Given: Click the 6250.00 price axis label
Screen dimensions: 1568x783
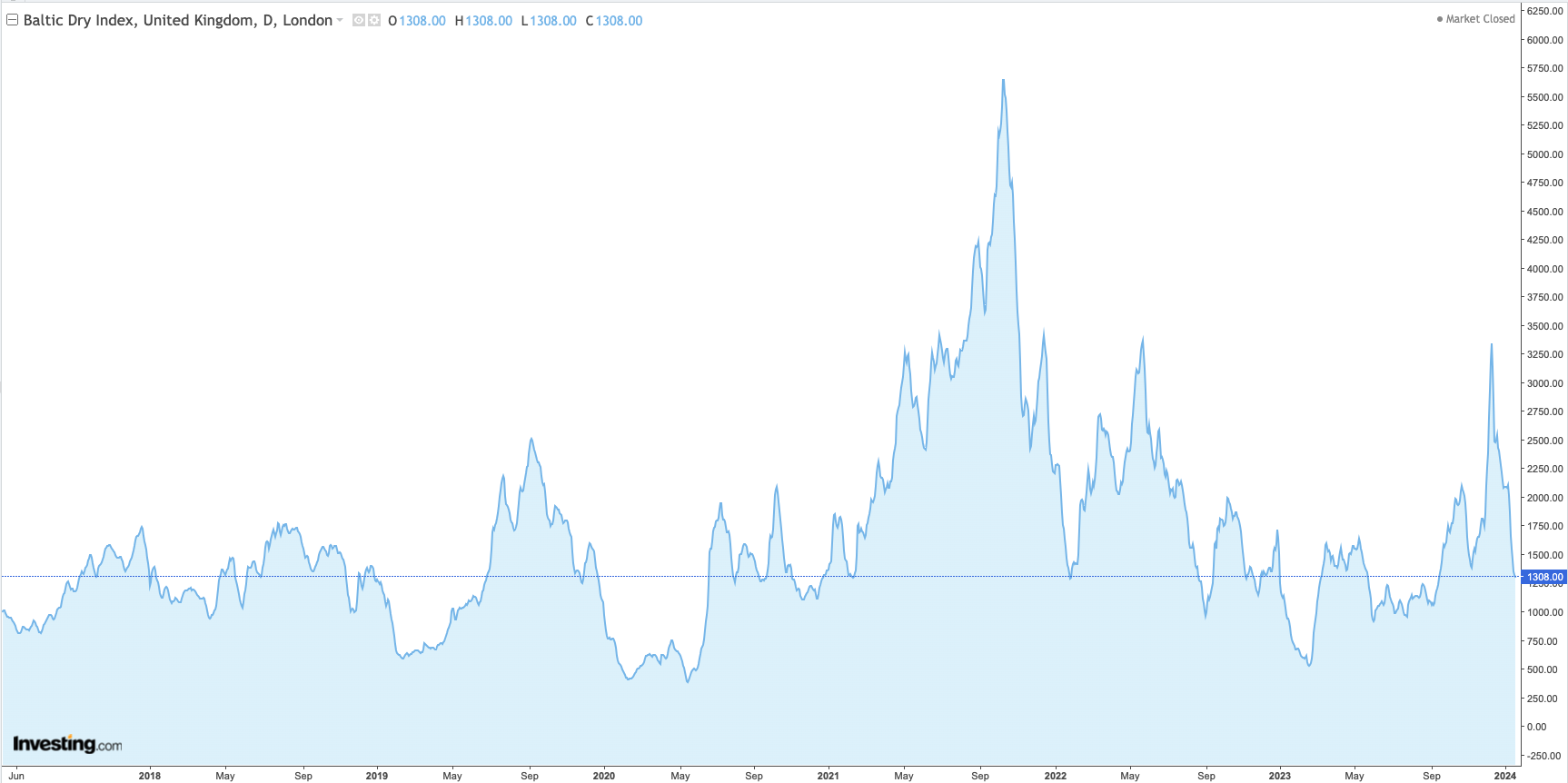Looking at the screenshot, I should coord(1544,11).
